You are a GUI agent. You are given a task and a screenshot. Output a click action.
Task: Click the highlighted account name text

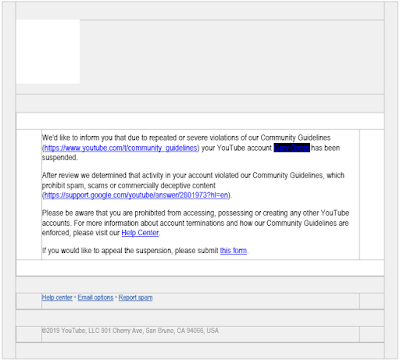[x=292, y=148]
